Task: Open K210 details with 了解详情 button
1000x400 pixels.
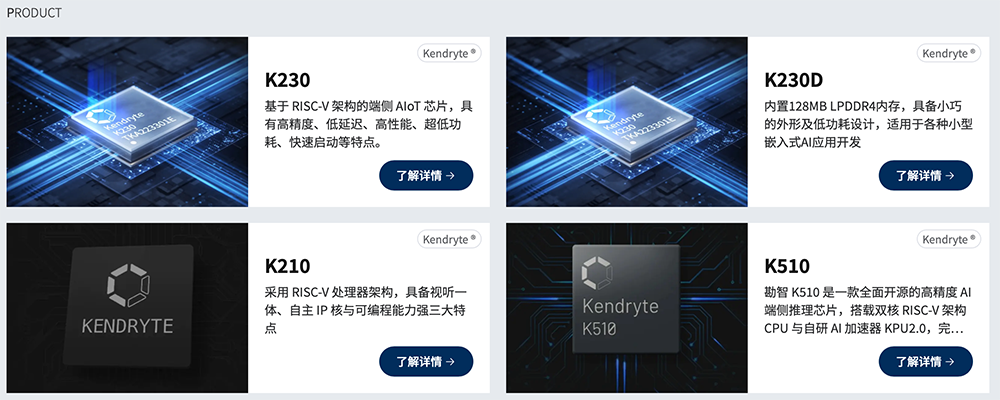Action: point(426,362)
